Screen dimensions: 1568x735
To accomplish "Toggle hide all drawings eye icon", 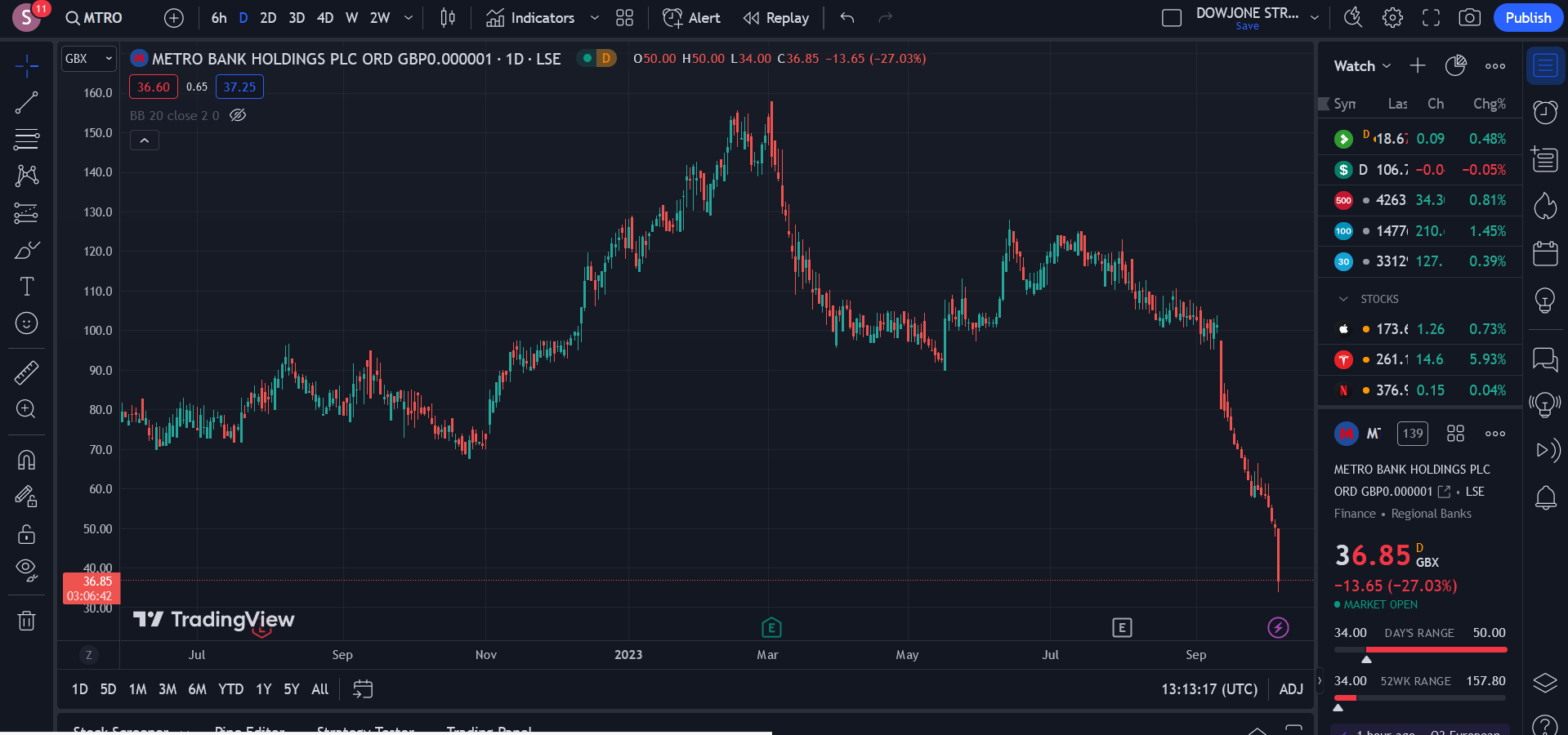I will [26, 570].
